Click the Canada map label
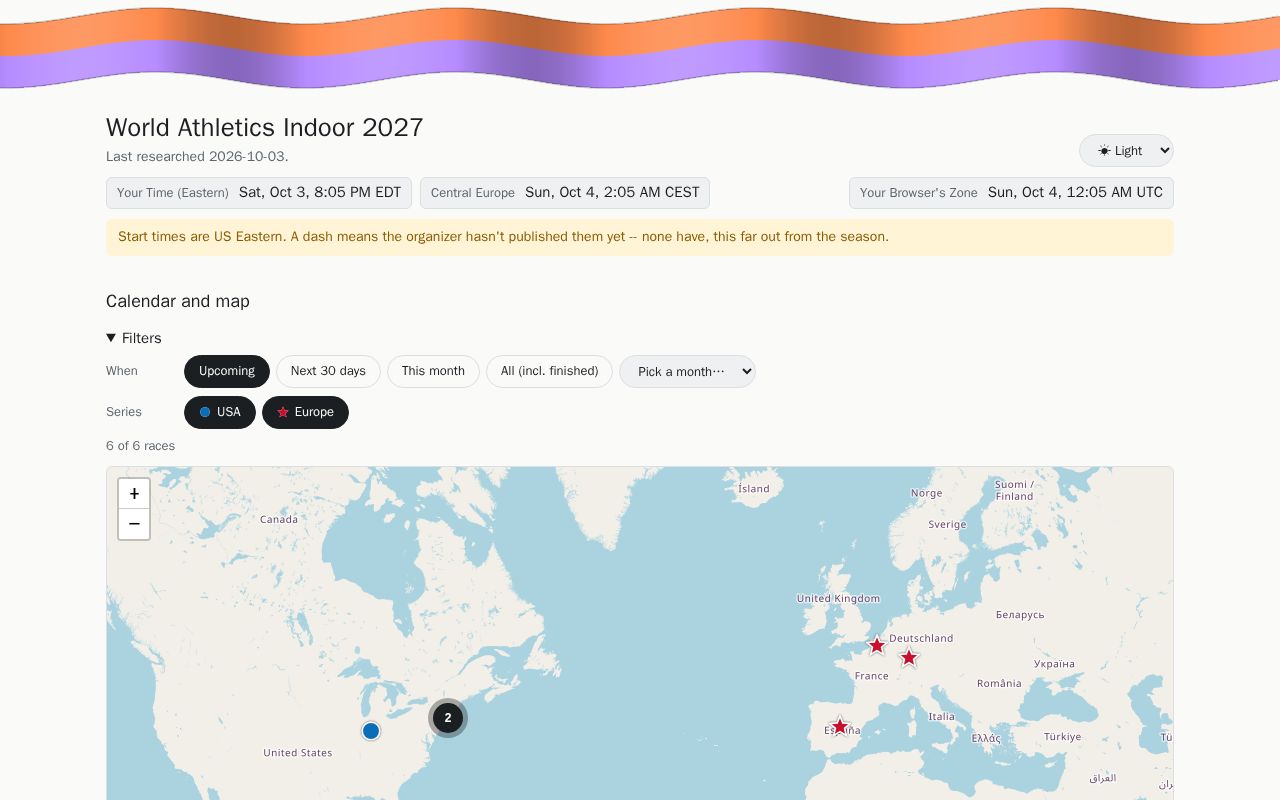 pyautogui.click(x=279, y=519)
